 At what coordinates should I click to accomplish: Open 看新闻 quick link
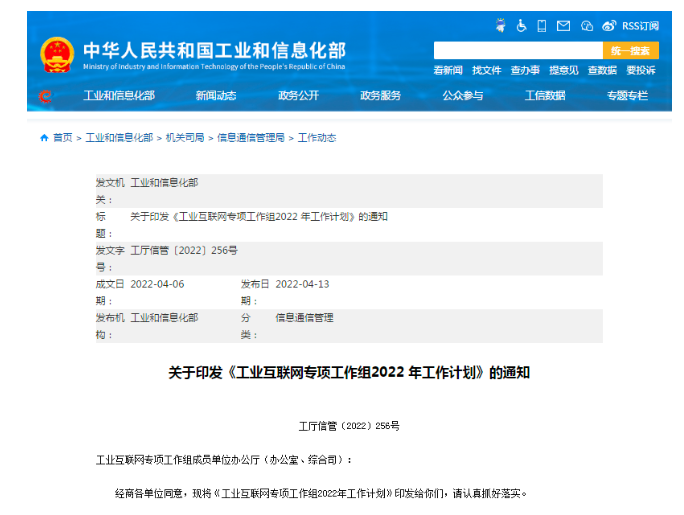pos(448,70)
